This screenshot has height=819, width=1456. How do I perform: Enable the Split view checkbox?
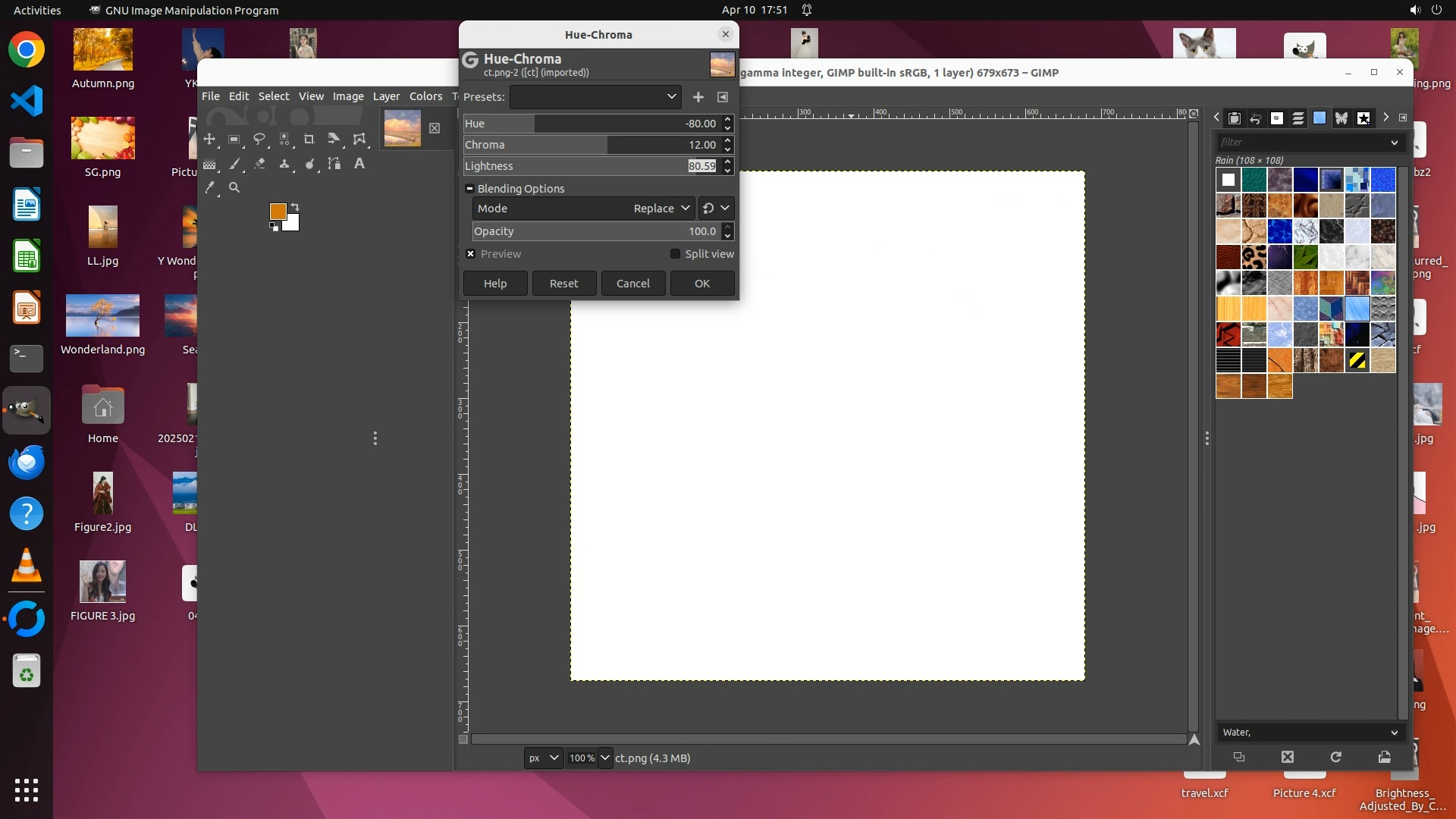[x=675, y=254]
